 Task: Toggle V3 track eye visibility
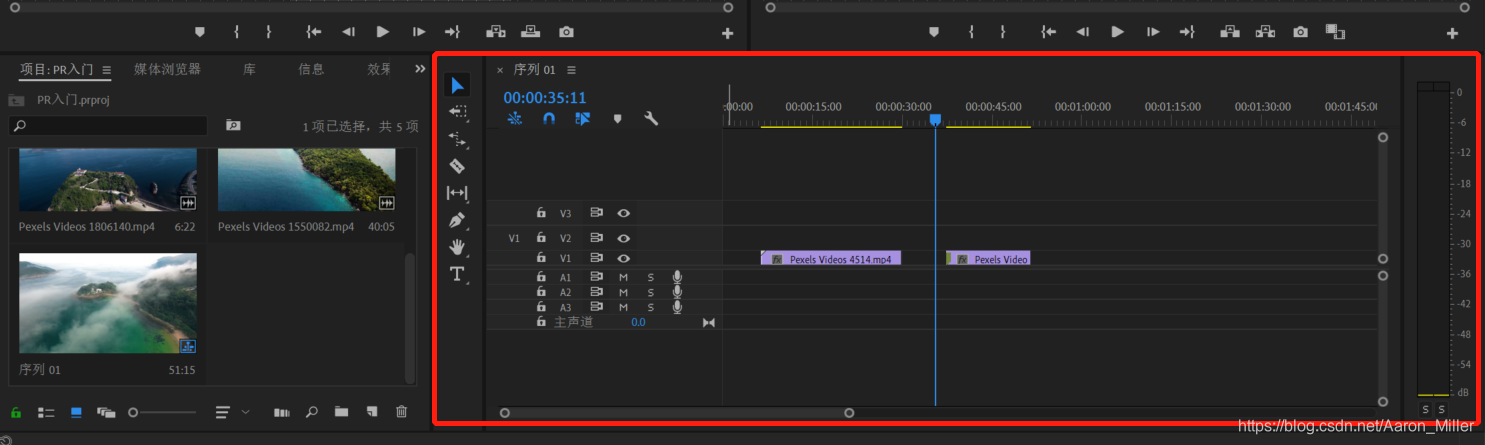[623, 213]
